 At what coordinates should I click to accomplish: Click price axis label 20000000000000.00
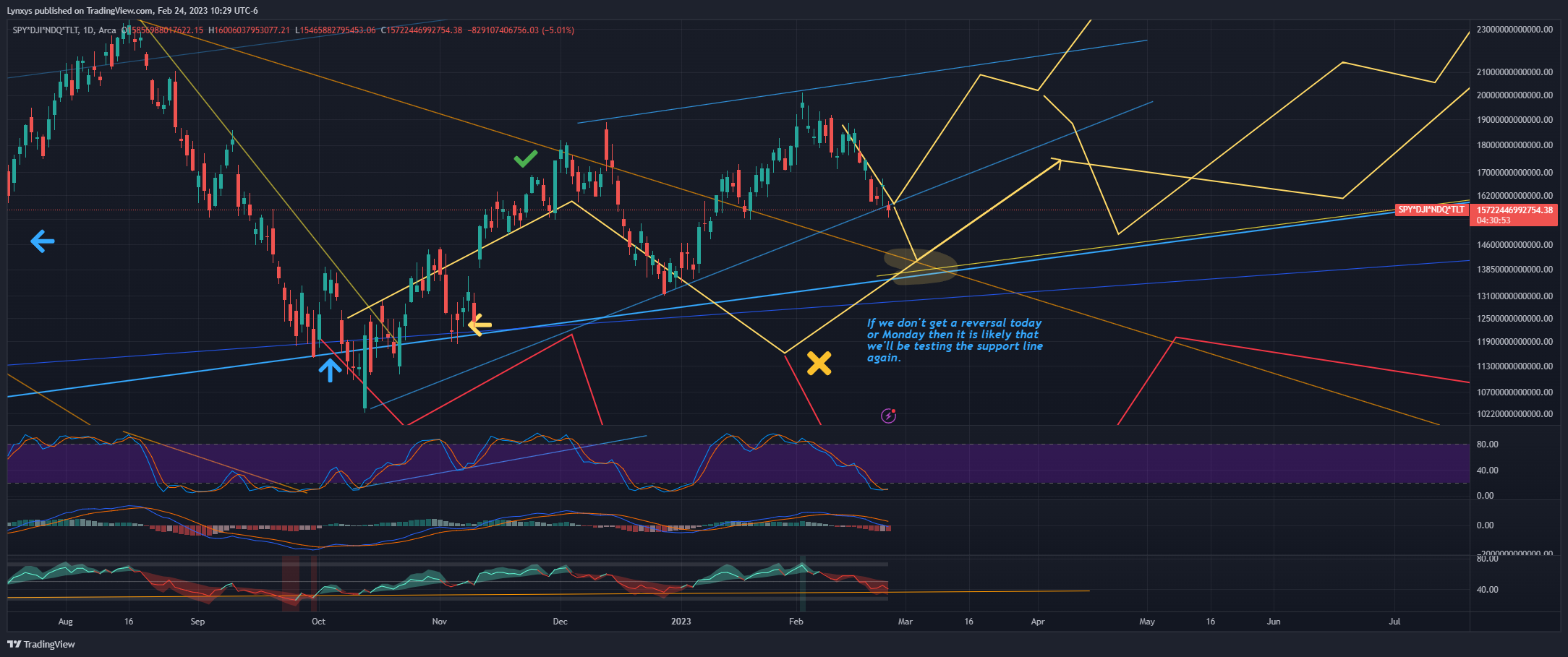click(1514, 95)
